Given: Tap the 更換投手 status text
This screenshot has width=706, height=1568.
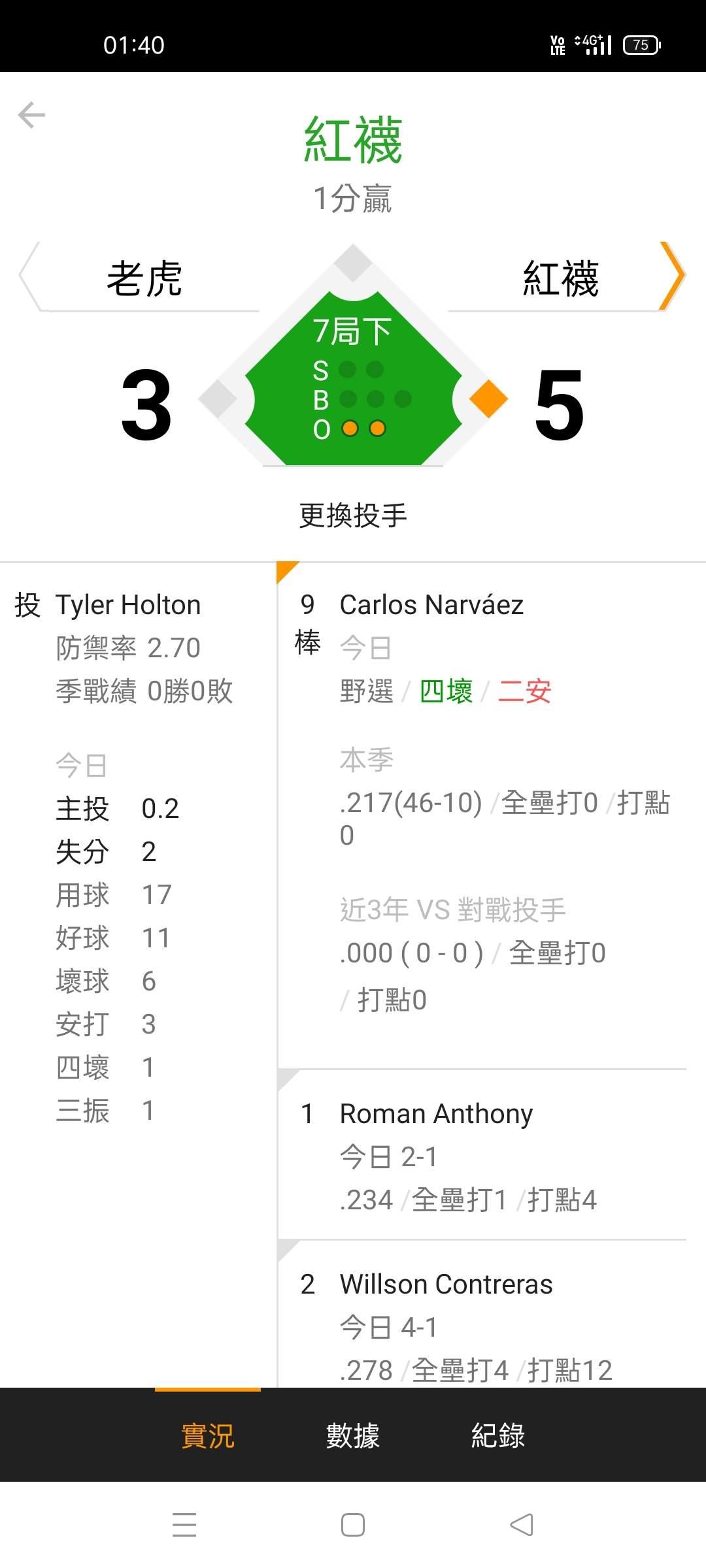Looking at the screenshot, I should pyautogui.click(x=353, y=515).
